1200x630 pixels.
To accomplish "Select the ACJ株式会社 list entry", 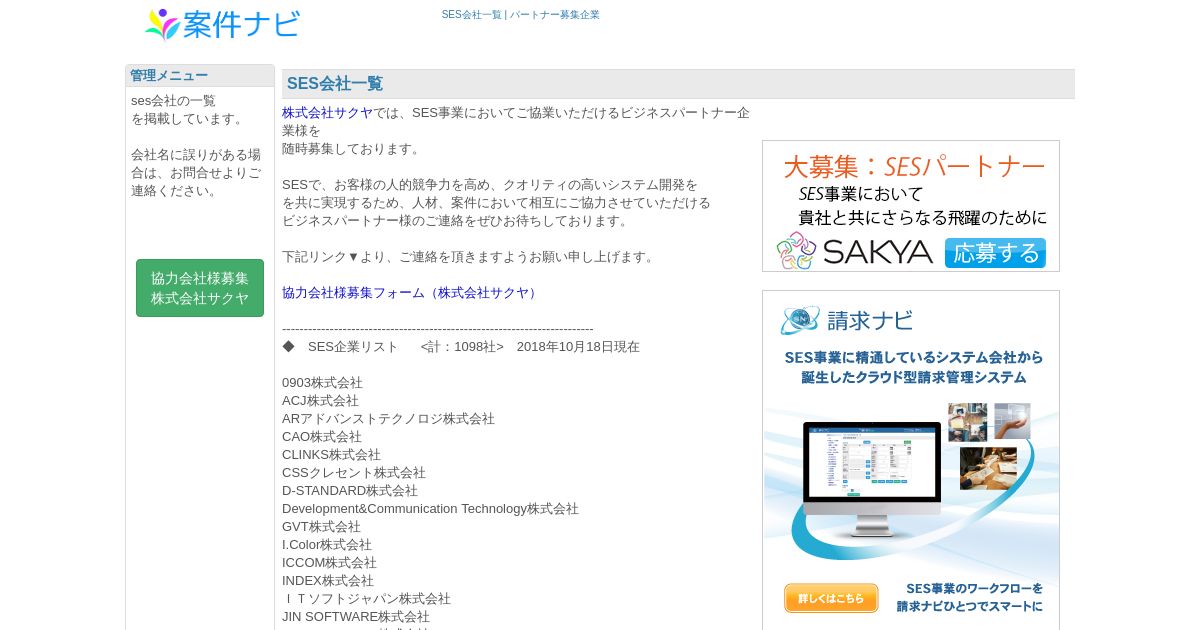I will tap(320, 401).
